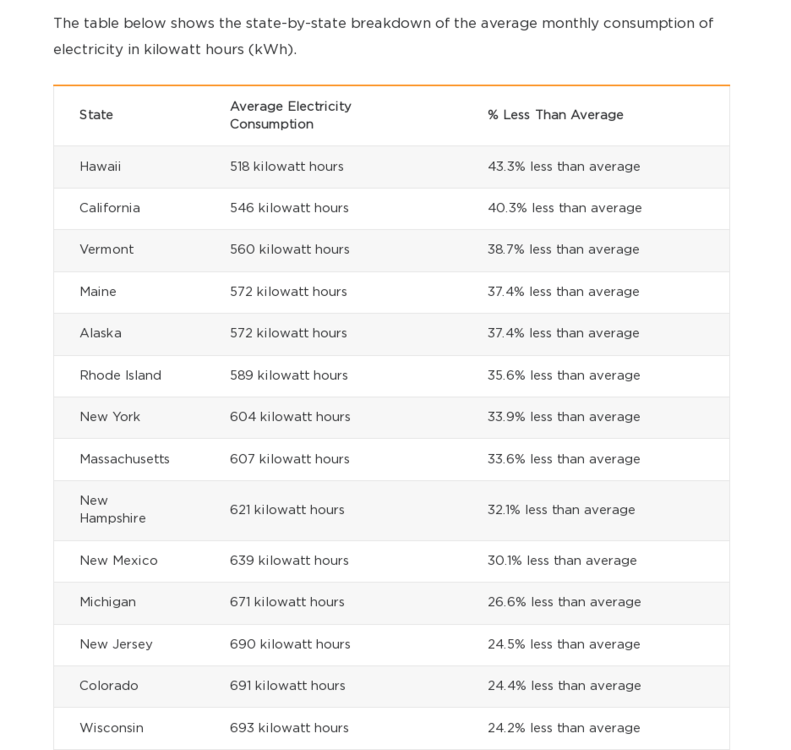This screenshot has width=791, height=750.
Task: Select the Michigan state cell
Action: (107, 602)
